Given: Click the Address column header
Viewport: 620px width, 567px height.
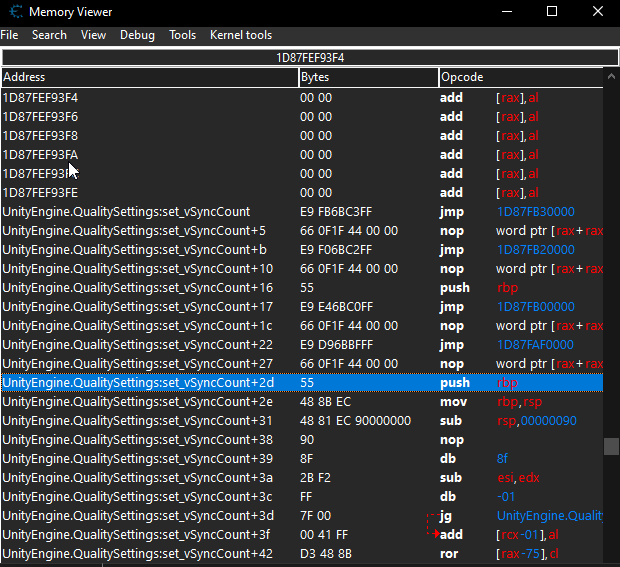Looking at the screenshot, I should [x=149, y=77].
